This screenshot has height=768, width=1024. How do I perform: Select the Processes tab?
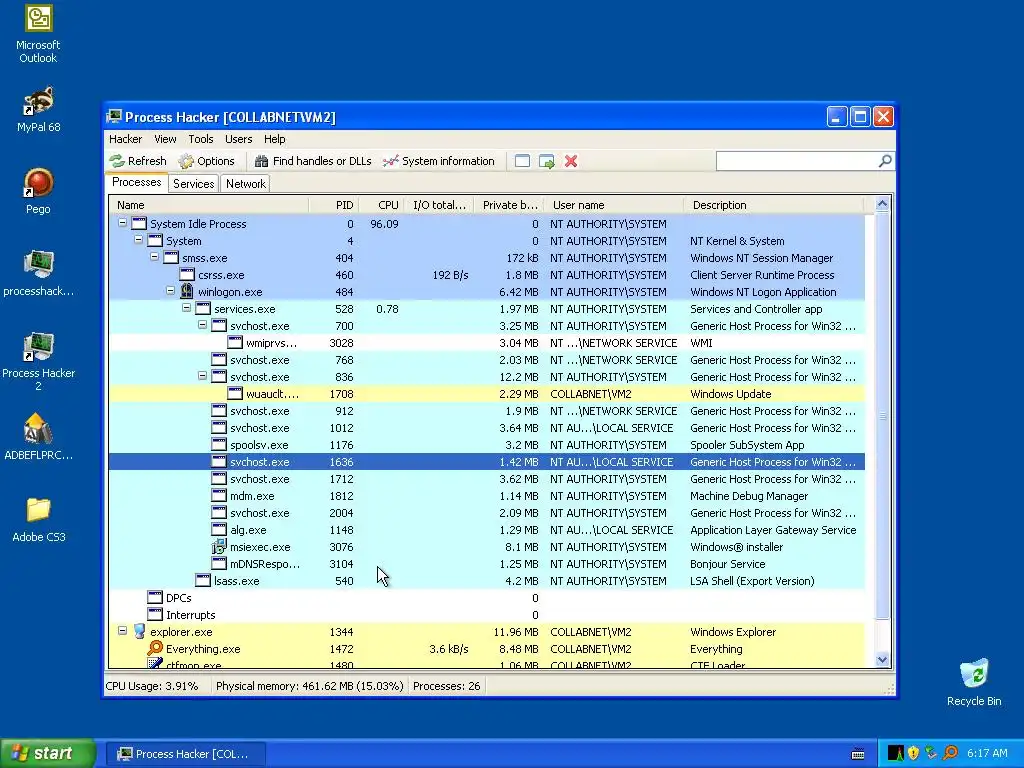(136, 182)
